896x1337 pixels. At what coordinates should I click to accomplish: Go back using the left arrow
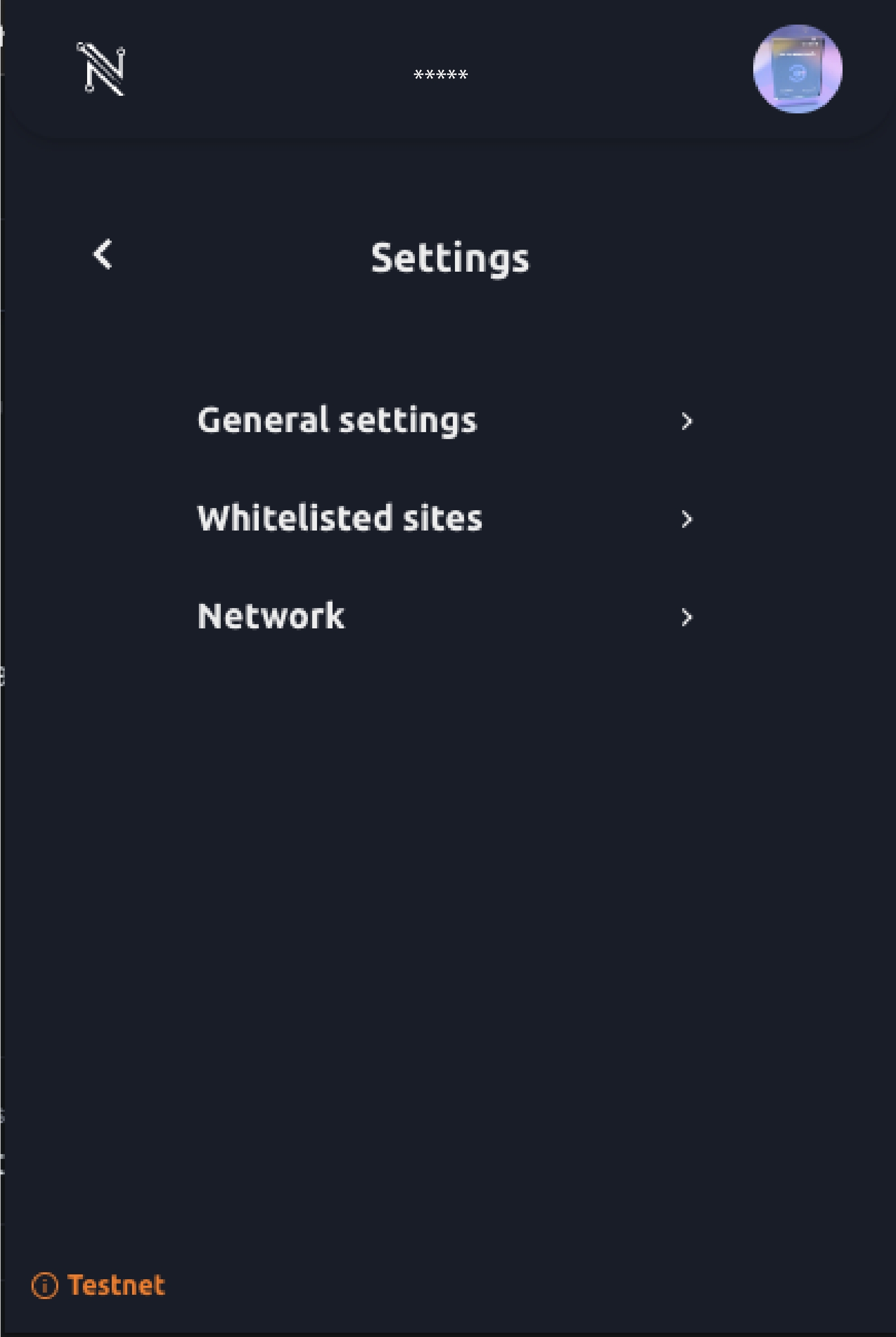pos(103,255)
